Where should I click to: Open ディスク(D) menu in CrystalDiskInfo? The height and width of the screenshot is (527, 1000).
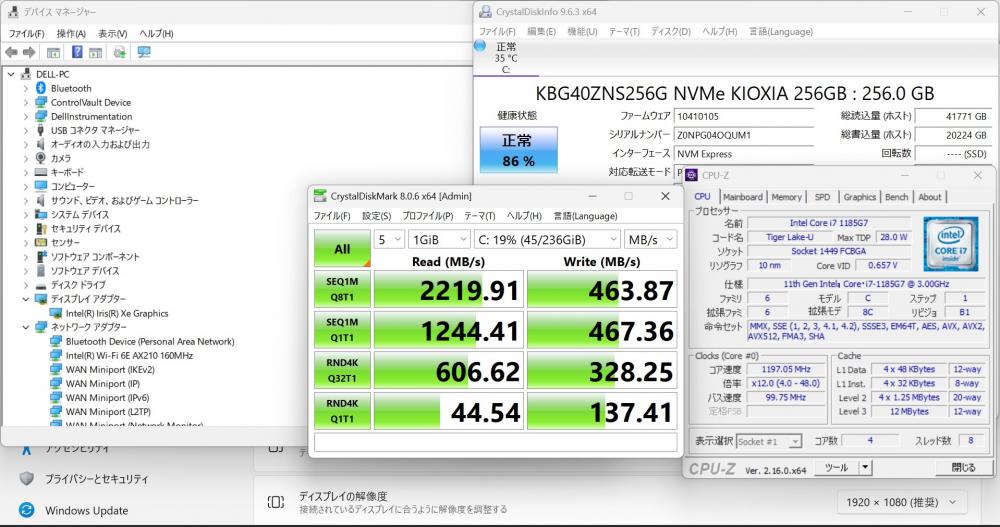[670, 31]
